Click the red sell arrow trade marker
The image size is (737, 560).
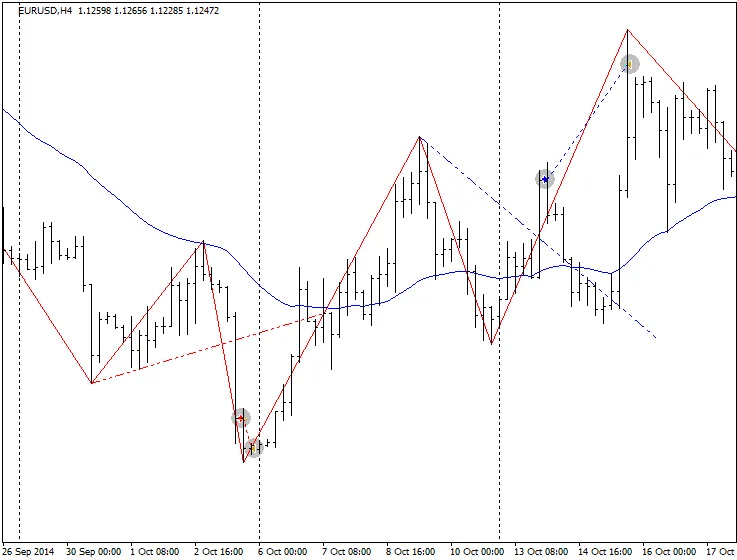click(240, 418)
